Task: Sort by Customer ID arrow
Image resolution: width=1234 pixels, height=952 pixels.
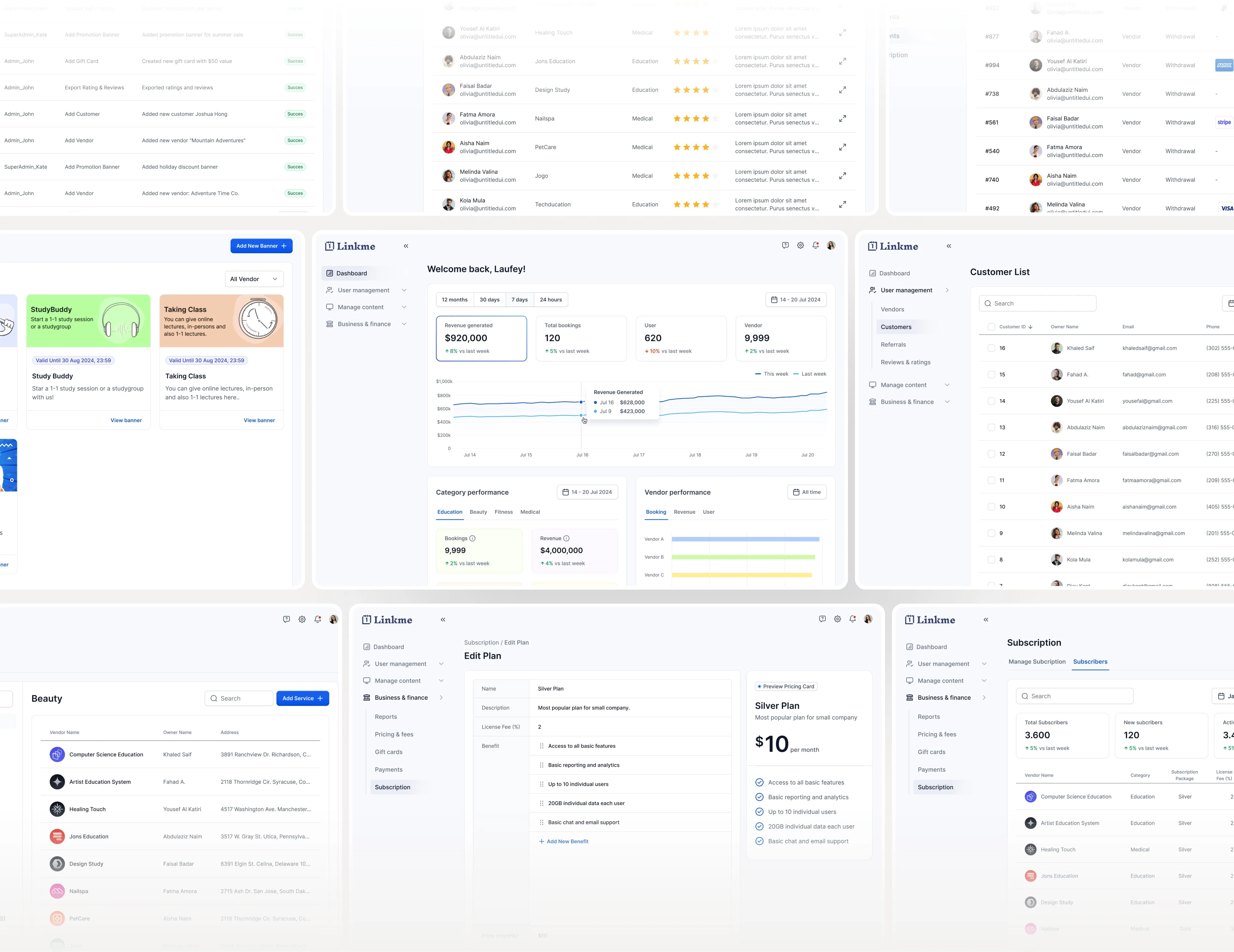Action: [1031, 327]
